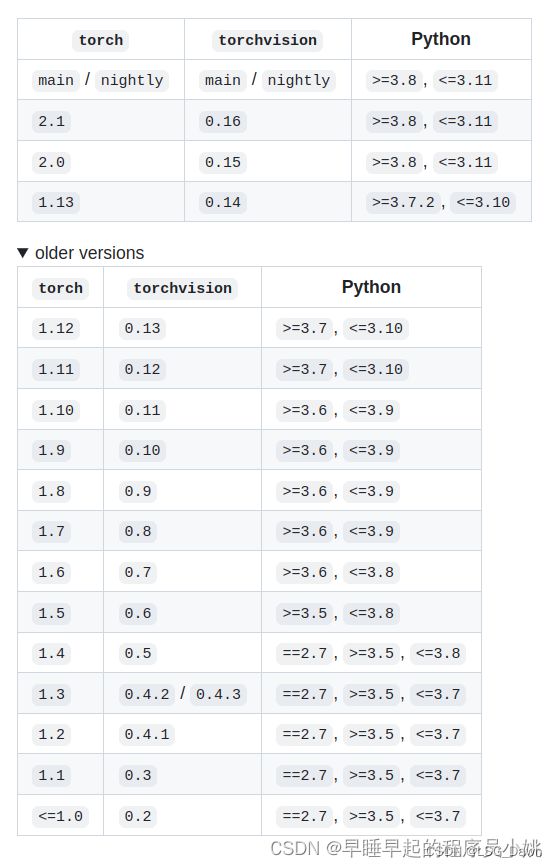Select the torchvision 0.4.2 code tag

[x=147, y=694]
